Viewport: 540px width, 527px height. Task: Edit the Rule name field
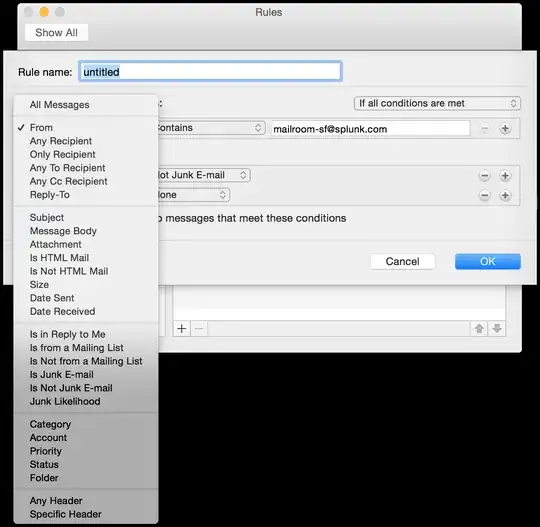(210, 72)
